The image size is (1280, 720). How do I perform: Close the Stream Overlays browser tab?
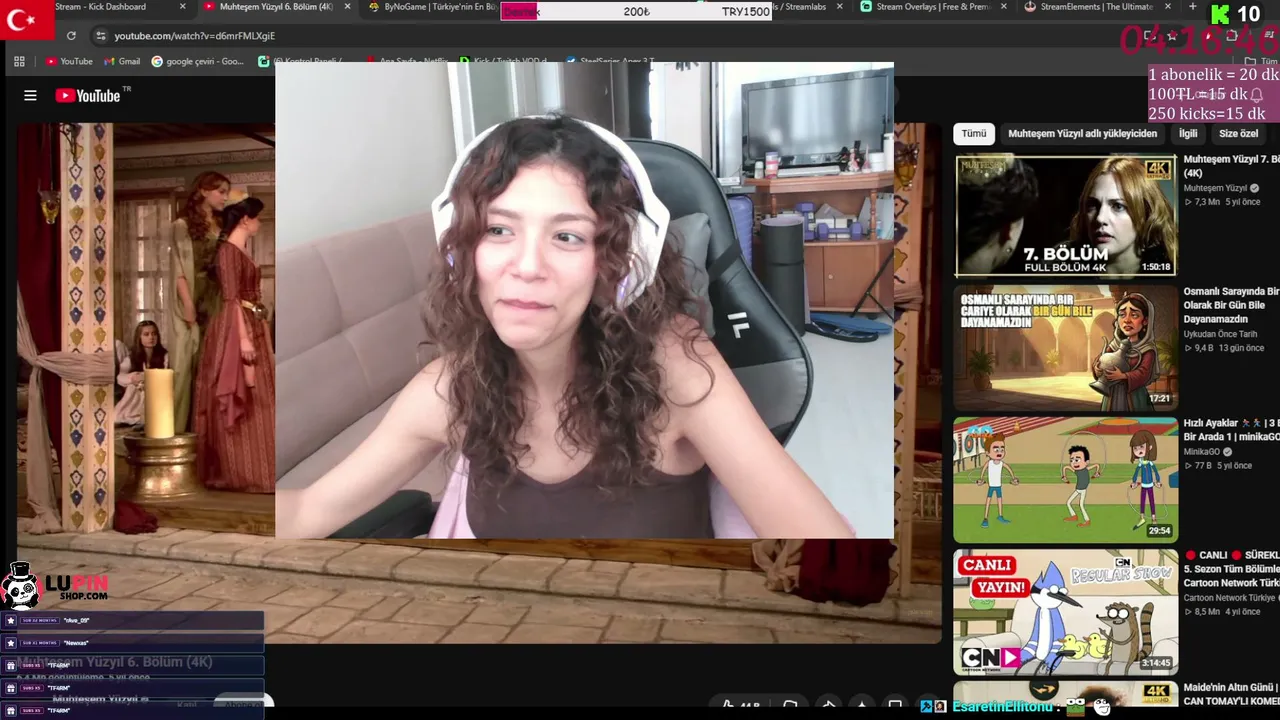(x=1003, y=7)
